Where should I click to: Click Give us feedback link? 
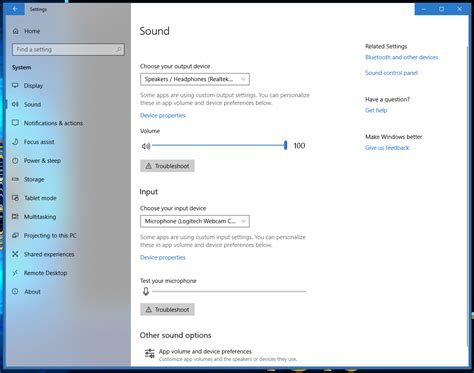click(387, 148)
